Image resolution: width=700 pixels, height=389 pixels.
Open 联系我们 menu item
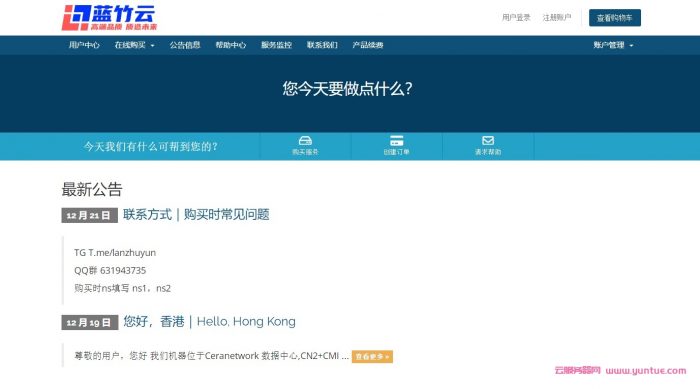tap(322, 45)
